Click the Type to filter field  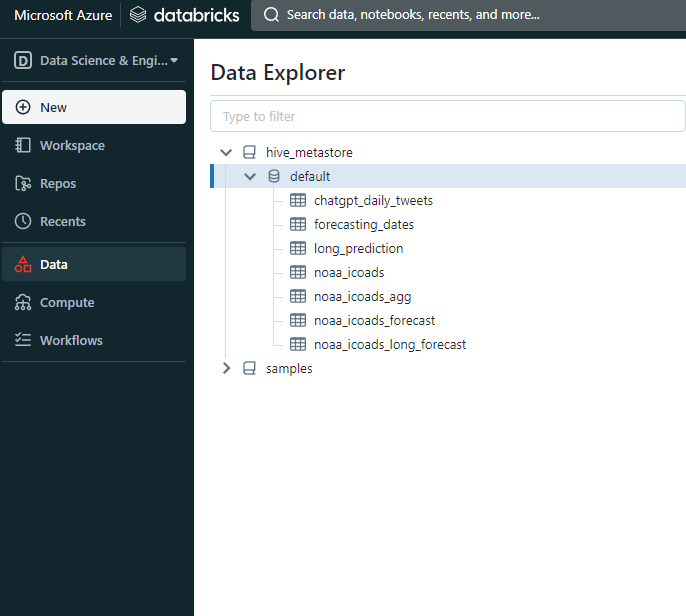(447, 117)
